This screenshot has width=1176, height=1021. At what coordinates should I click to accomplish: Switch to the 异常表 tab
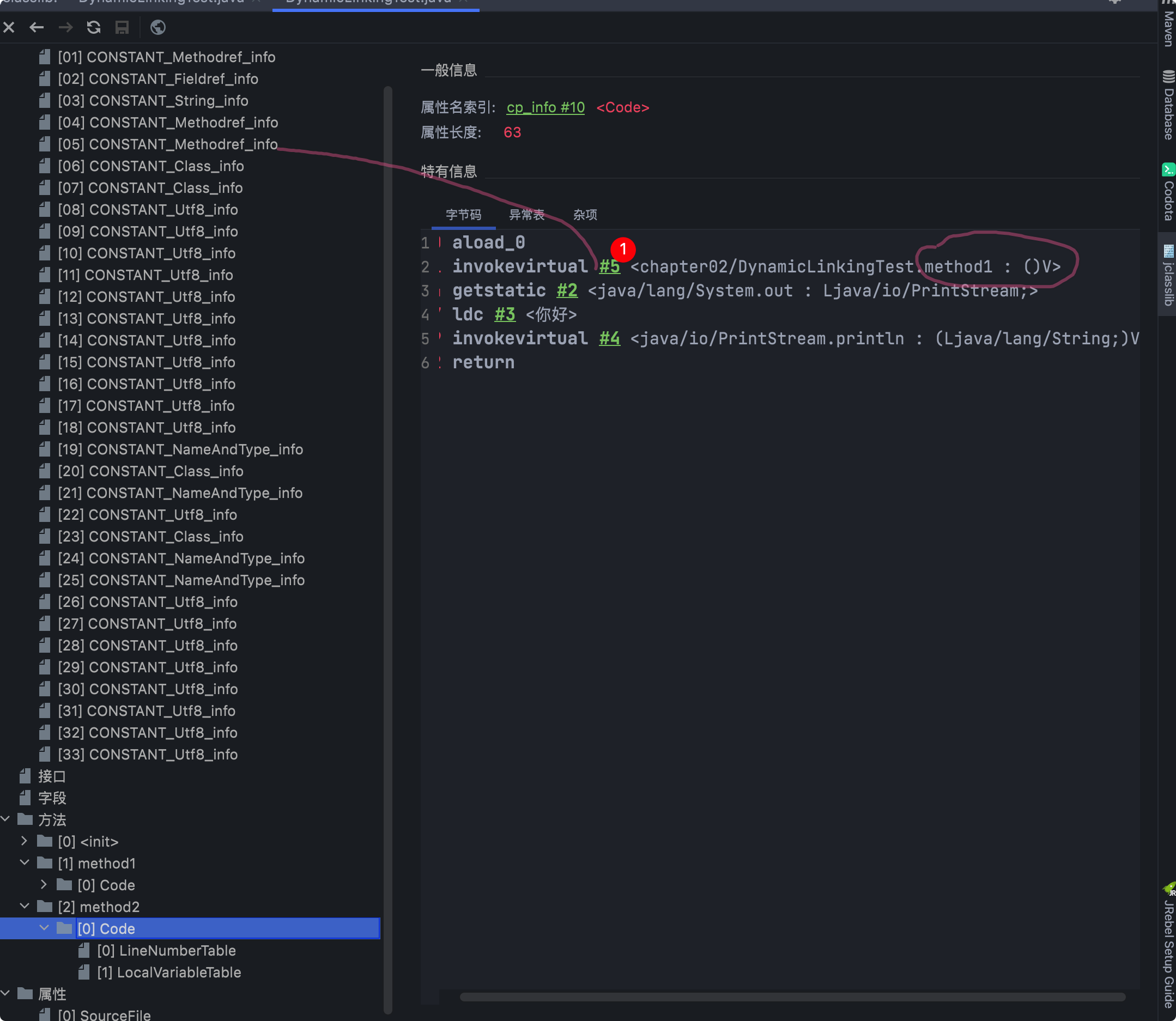point(526,215)
